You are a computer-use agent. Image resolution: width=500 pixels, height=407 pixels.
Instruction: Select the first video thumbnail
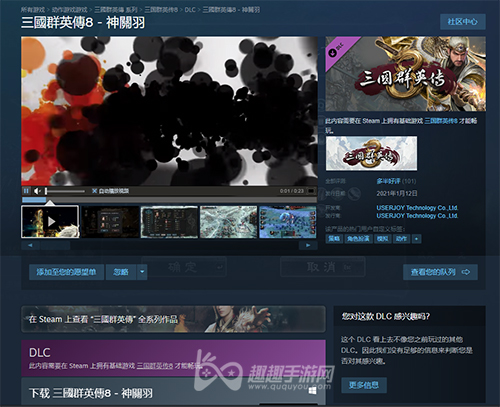(50, 222)
